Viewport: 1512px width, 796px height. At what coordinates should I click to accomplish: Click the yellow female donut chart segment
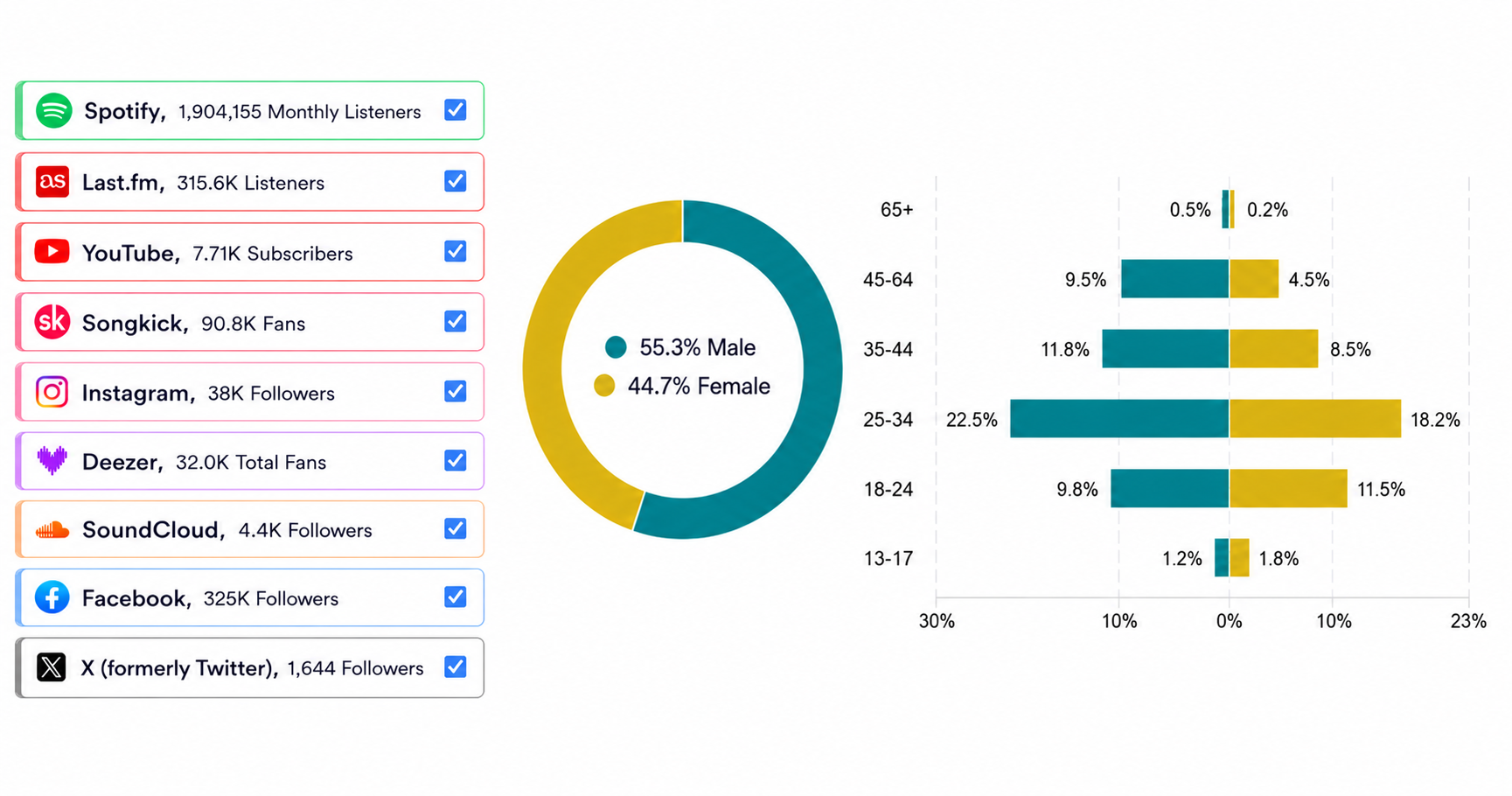coord(544,367)
